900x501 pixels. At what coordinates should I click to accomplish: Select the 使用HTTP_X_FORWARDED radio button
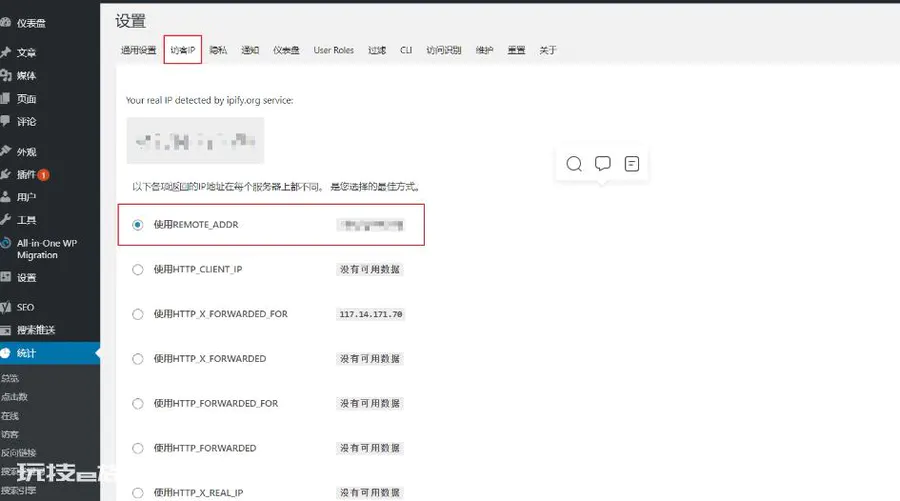click(138, 359)
